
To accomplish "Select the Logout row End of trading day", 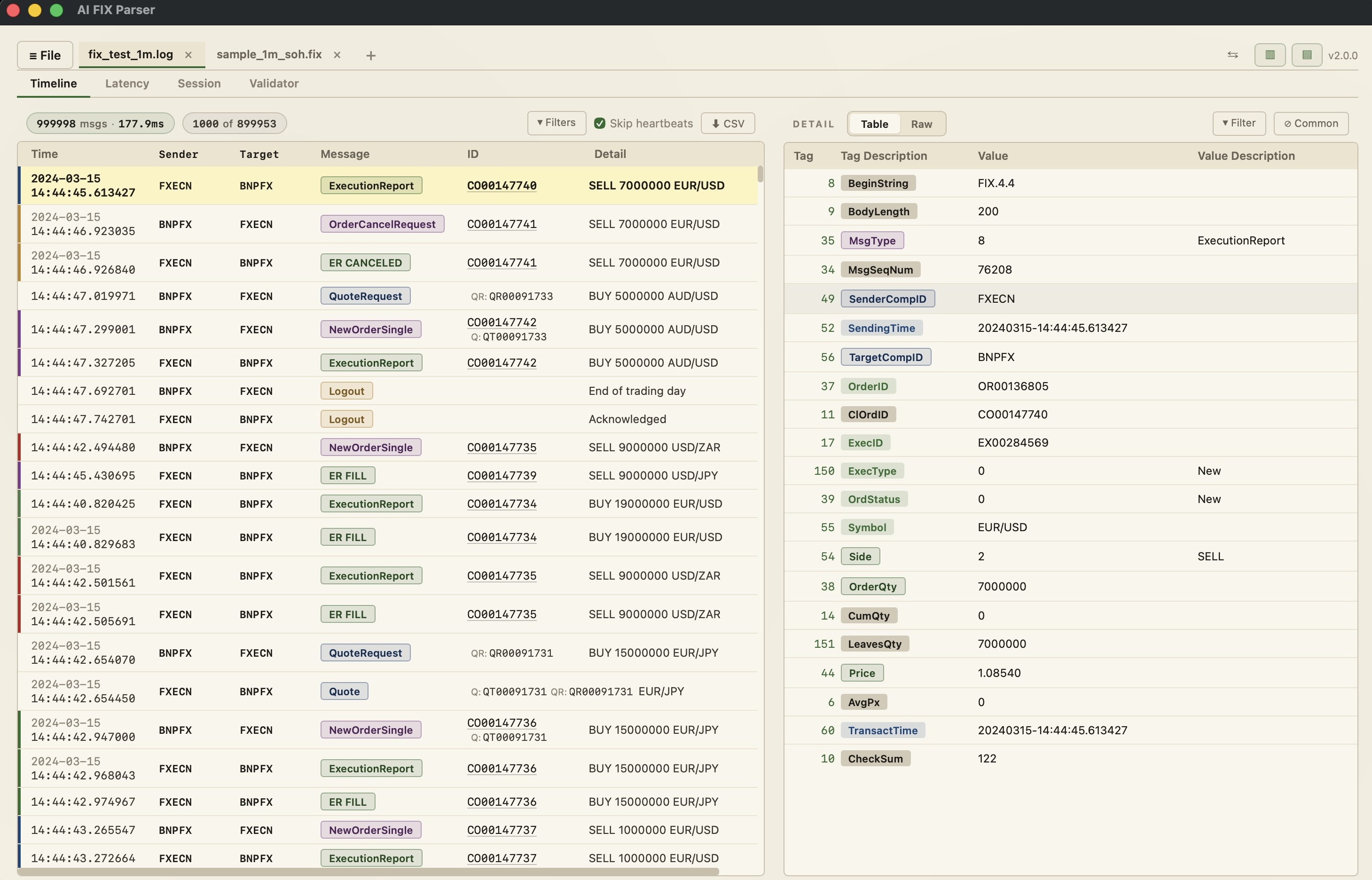I will pos(388,391).
